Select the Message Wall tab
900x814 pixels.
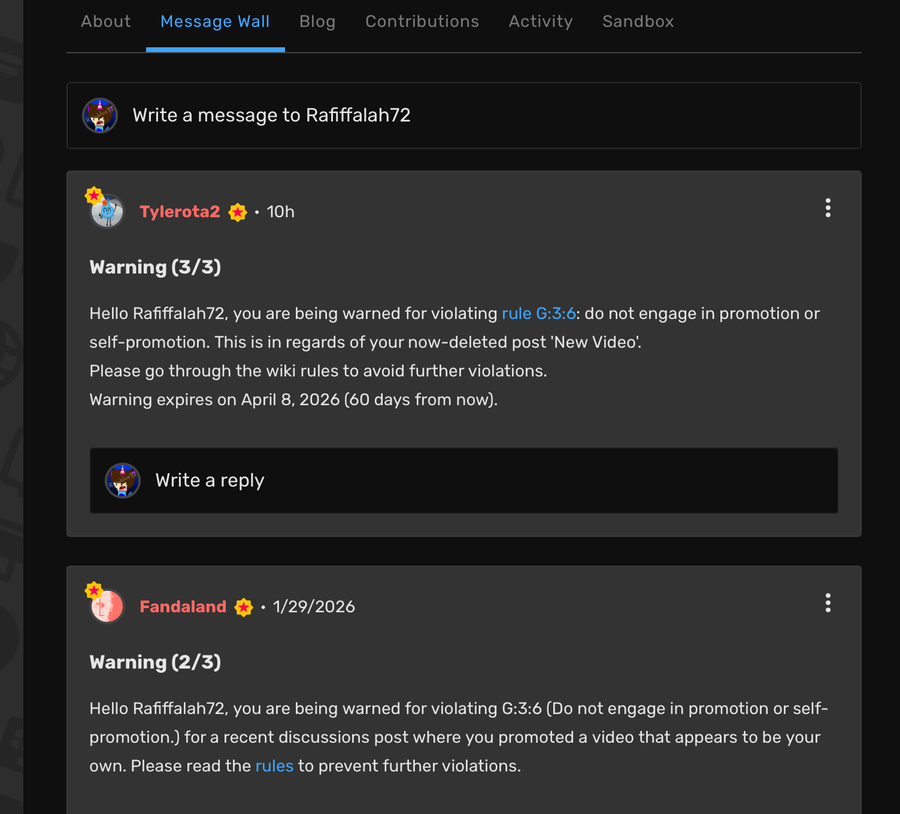pyautogui.click(x=215, y=21)
